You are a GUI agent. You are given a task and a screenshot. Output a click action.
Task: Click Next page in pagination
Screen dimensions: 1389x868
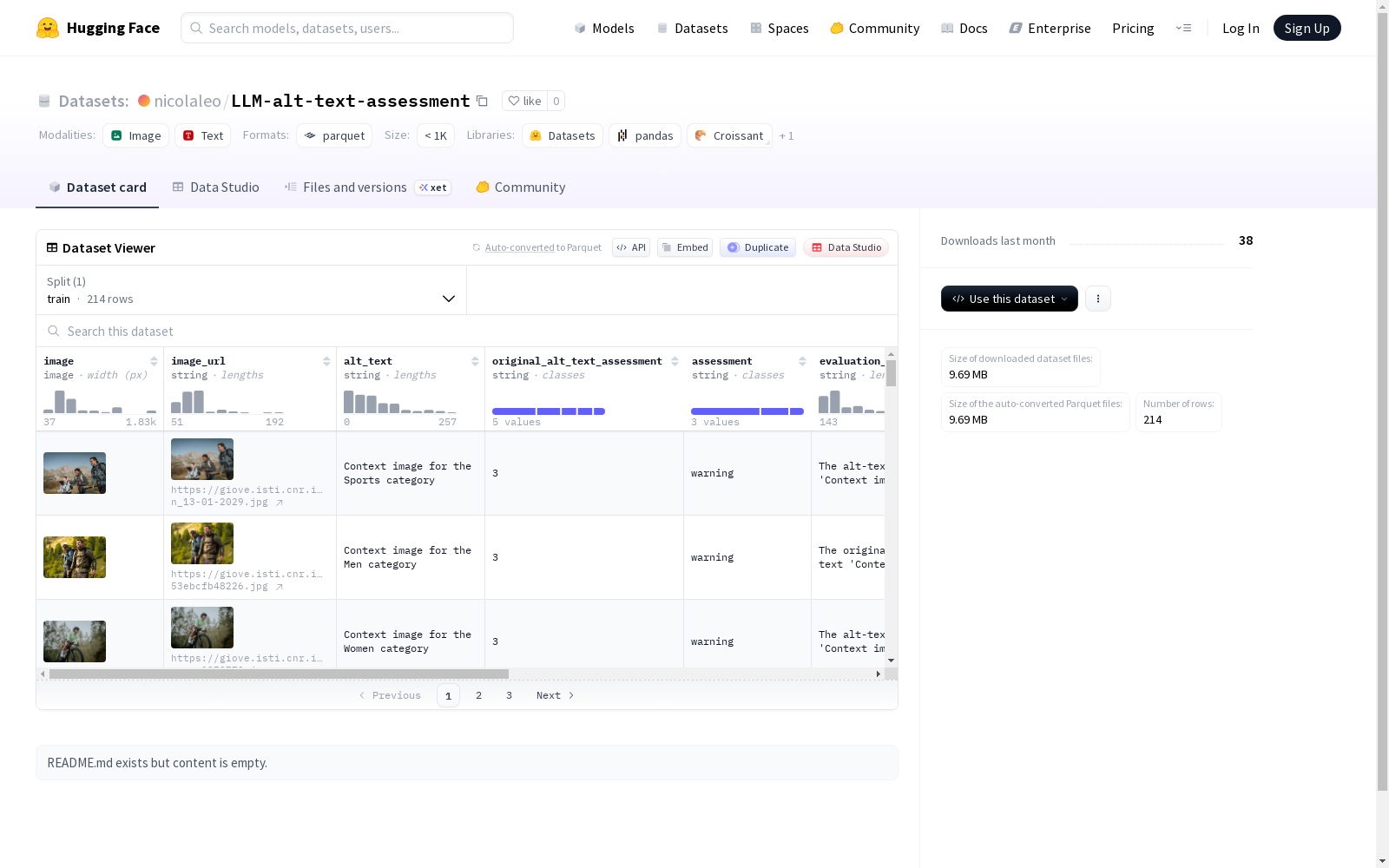coord(556,695)
